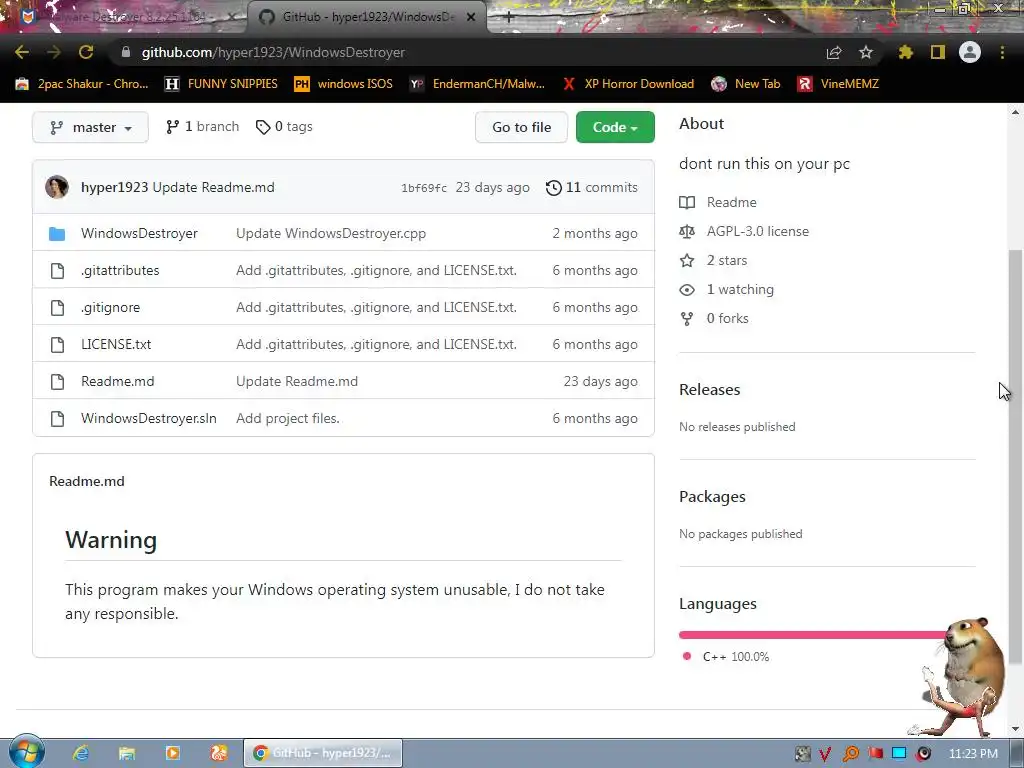Click the C++ 100.0% language link
This screenshot has width=1024, height=768.
click(x=735, y=657)
